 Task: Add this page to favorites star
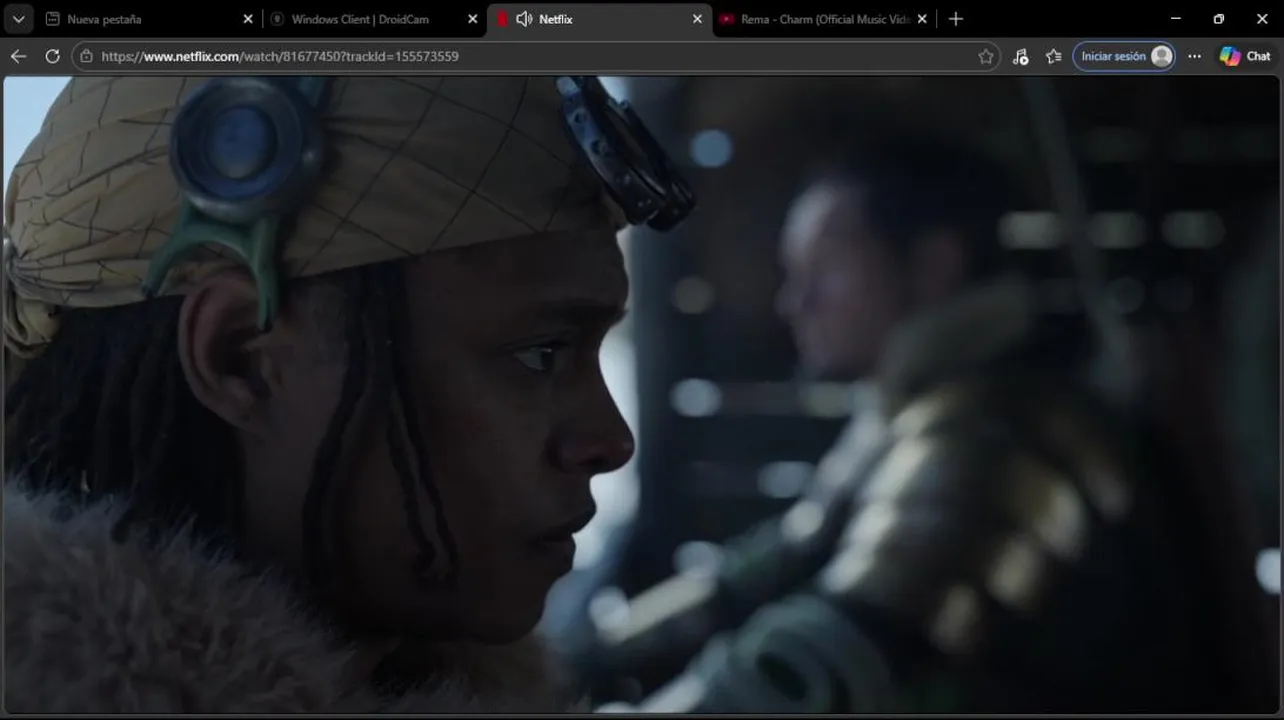[x=986, y=57]
